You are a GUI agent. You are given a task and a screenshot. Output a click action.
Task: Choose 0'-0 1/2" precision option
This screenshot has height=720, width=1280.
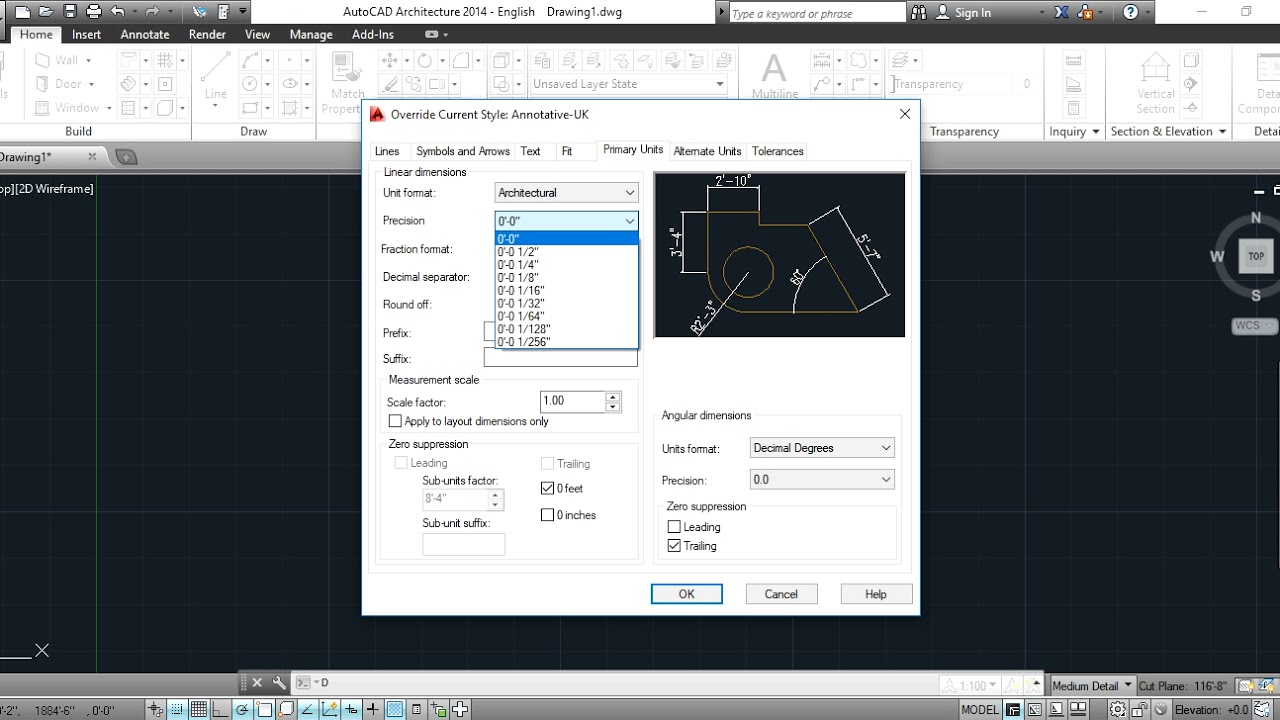point(567,252)
